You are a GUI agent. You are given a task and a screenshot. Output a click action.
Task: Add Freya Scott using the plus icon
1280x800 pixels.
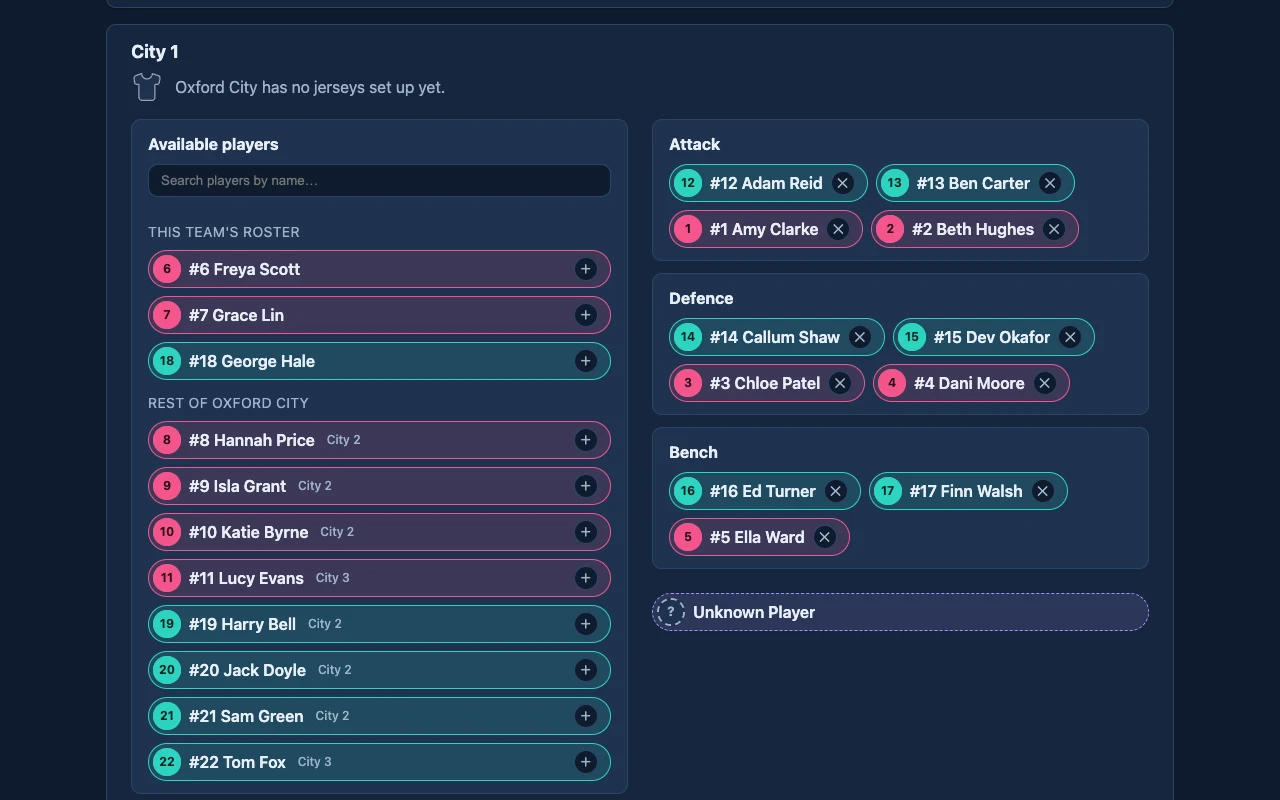586,269
